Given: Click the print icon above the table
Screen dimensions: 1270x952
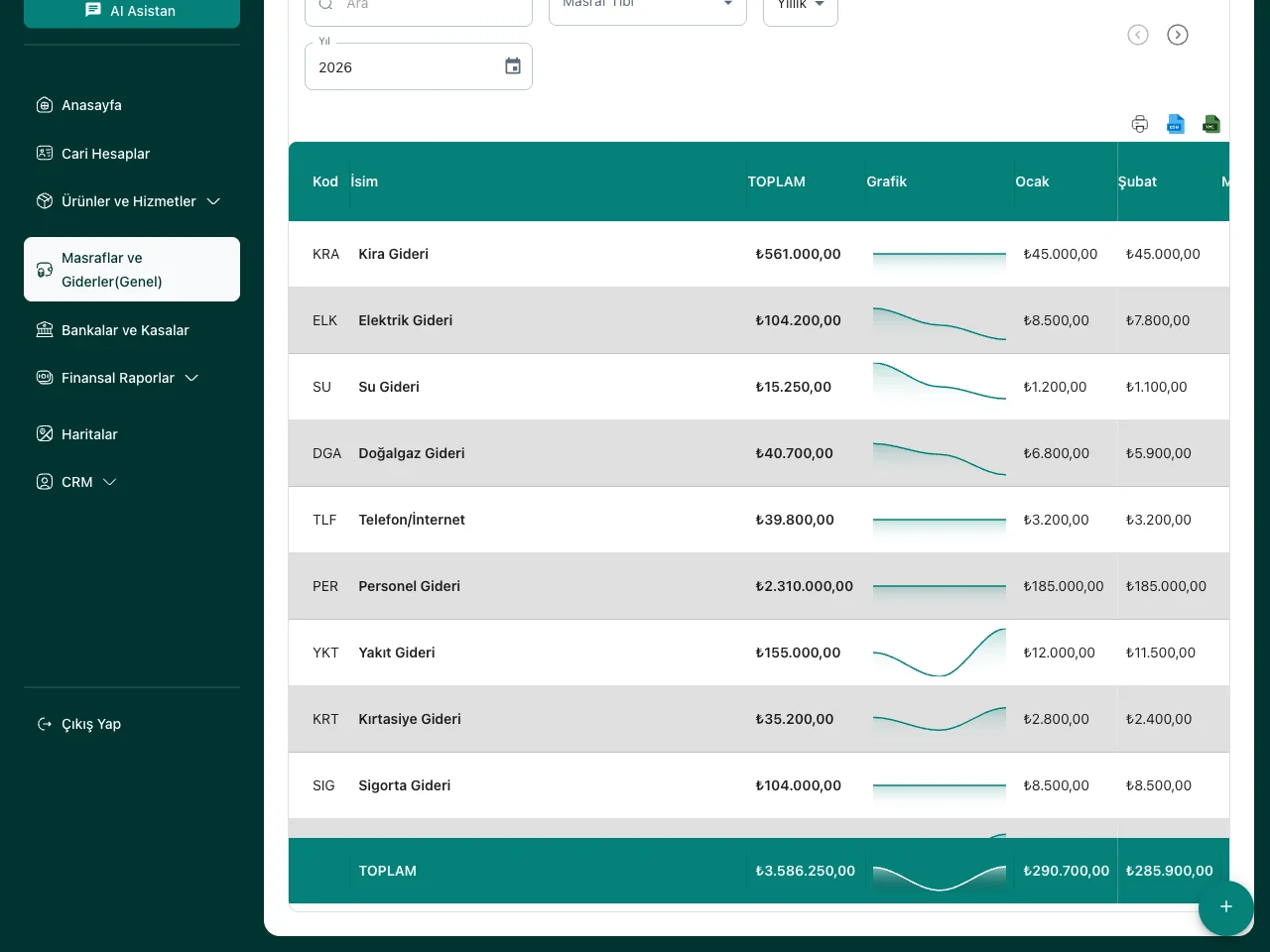Looking at the screenshot, I should coord(1140,124).
